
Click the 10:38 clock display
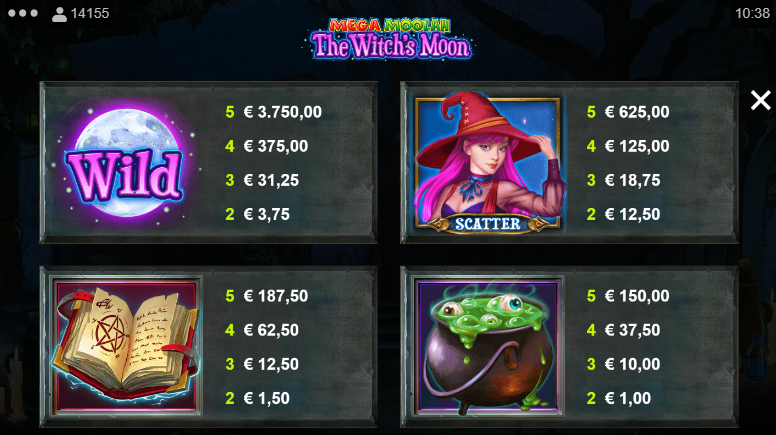point(752,13)
